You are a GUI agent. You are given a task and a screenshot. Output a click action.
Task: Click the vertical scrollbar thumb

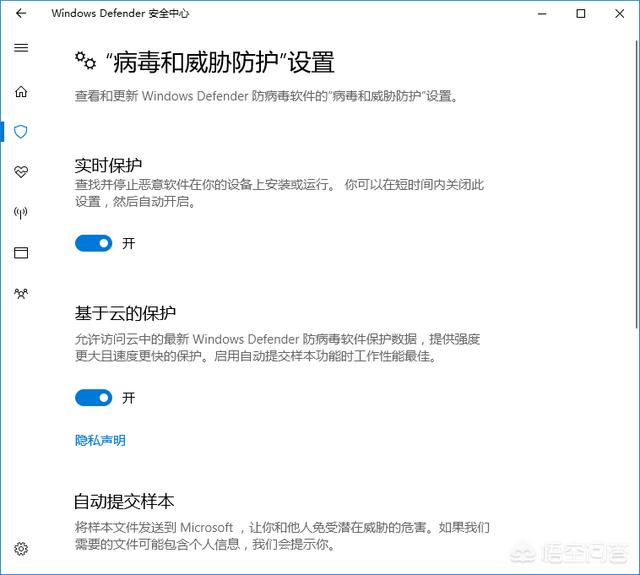(x=636, y=184)
